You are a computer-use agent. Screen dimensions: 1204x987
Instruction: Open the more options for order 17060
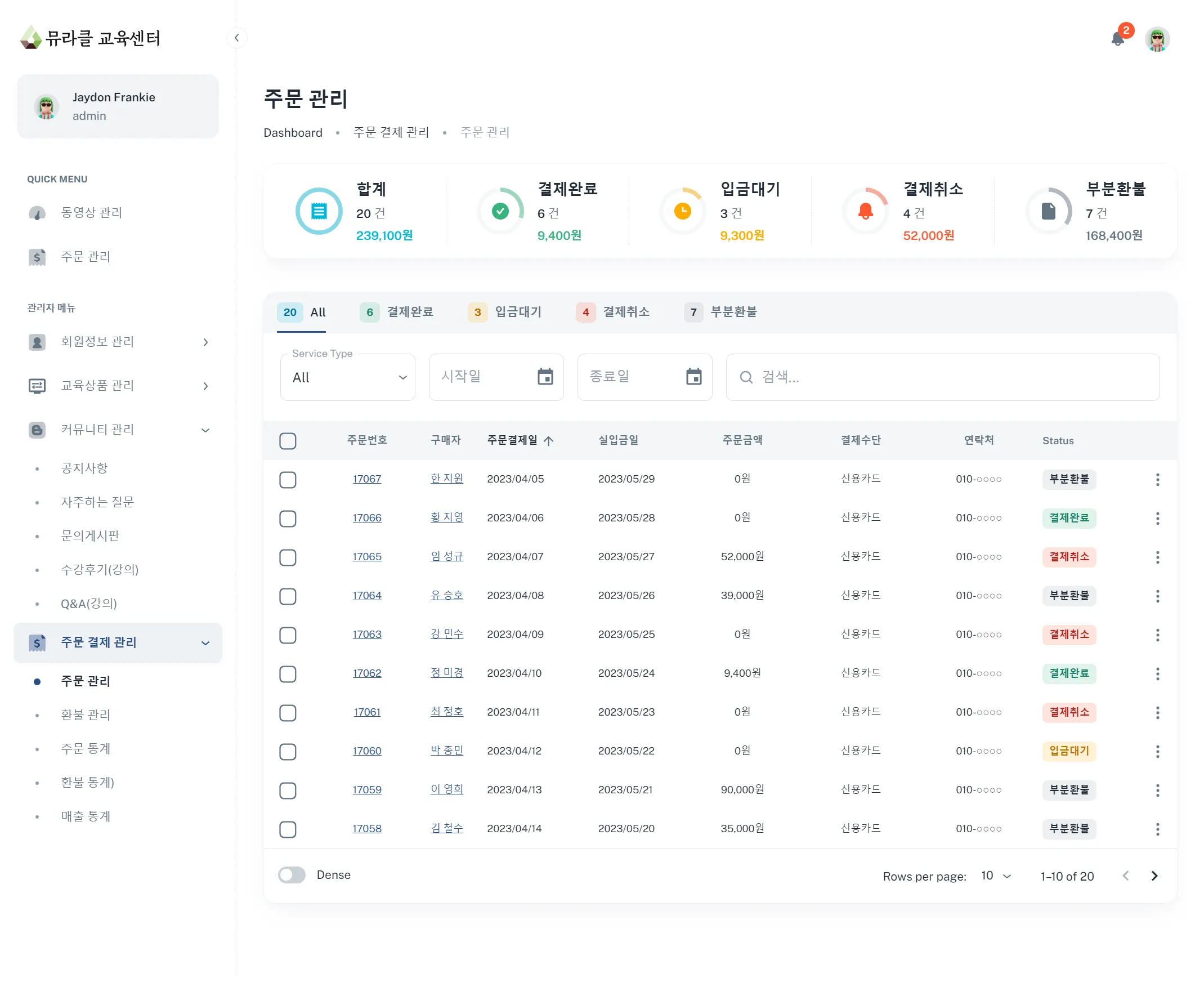coord(1157,752)
